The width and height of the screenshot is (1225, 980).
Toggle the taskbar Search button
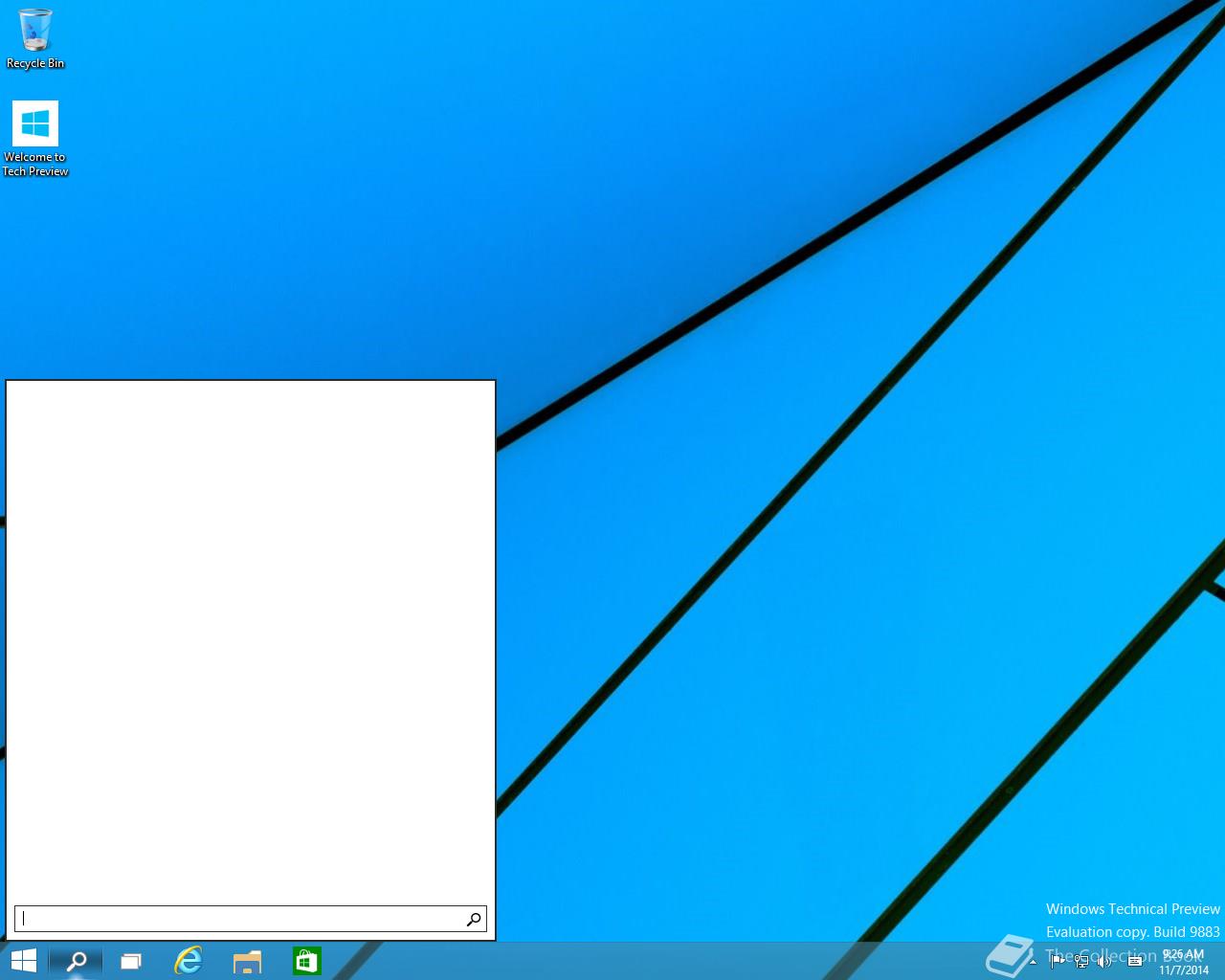click(x=76, y=961)
